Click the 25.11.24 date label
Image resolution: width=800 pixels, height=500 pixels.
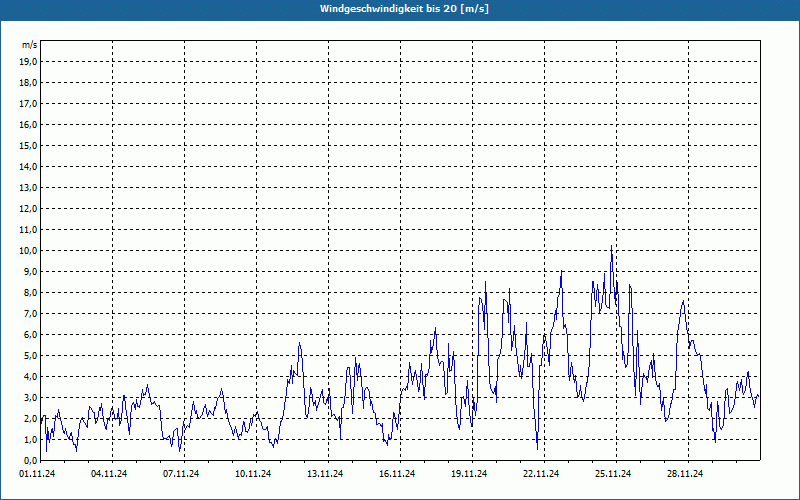point(613,474)
